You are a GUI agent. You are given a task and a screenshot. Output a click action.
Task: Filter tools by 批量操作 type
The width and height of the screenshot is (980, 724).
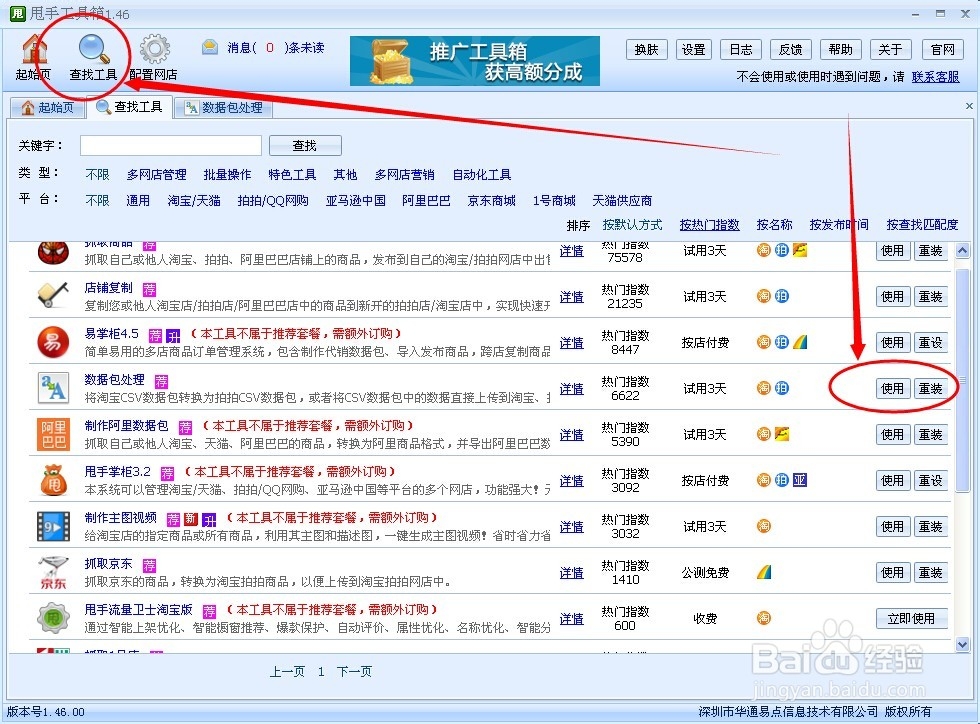click(226, 174)
